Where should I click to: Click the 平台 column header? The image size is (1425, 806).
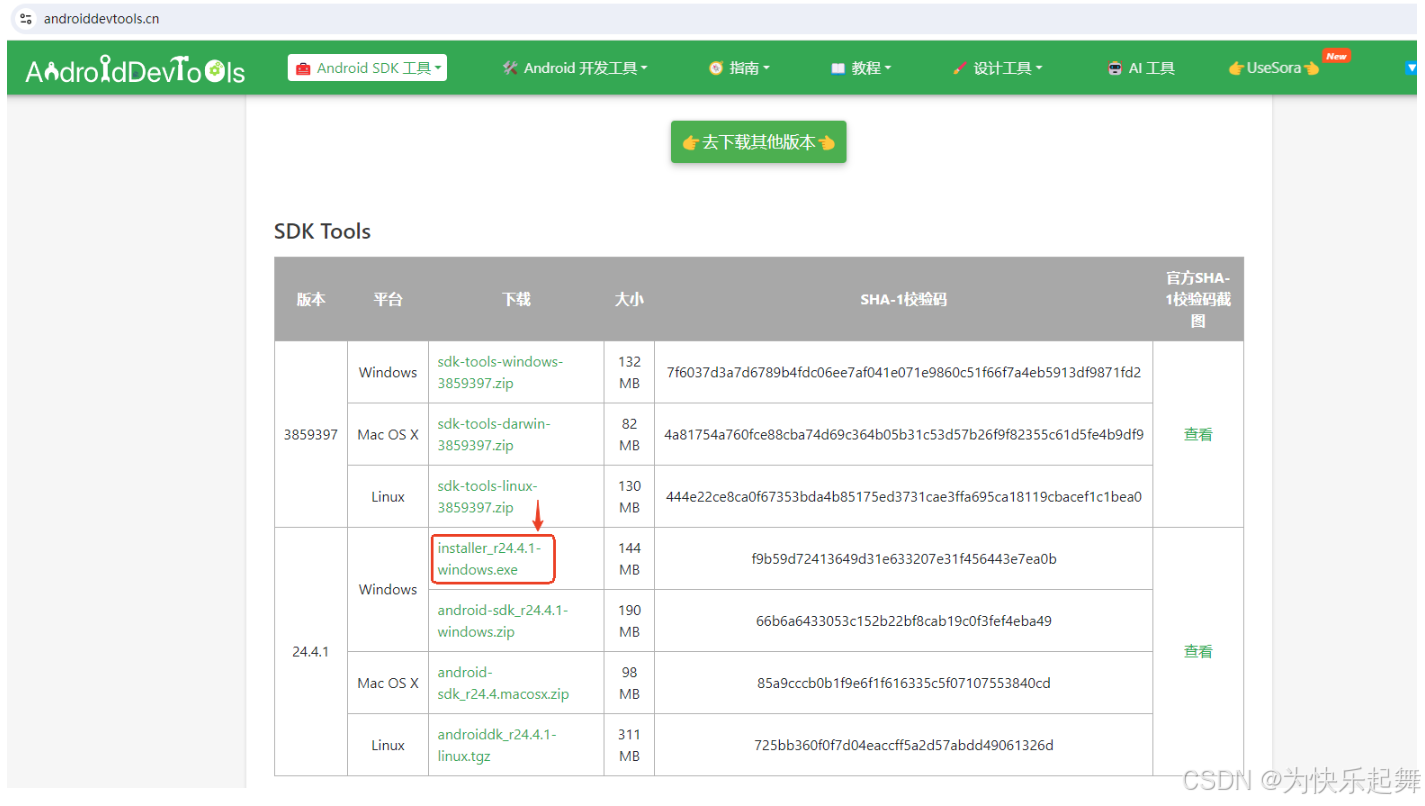(388, 299)
